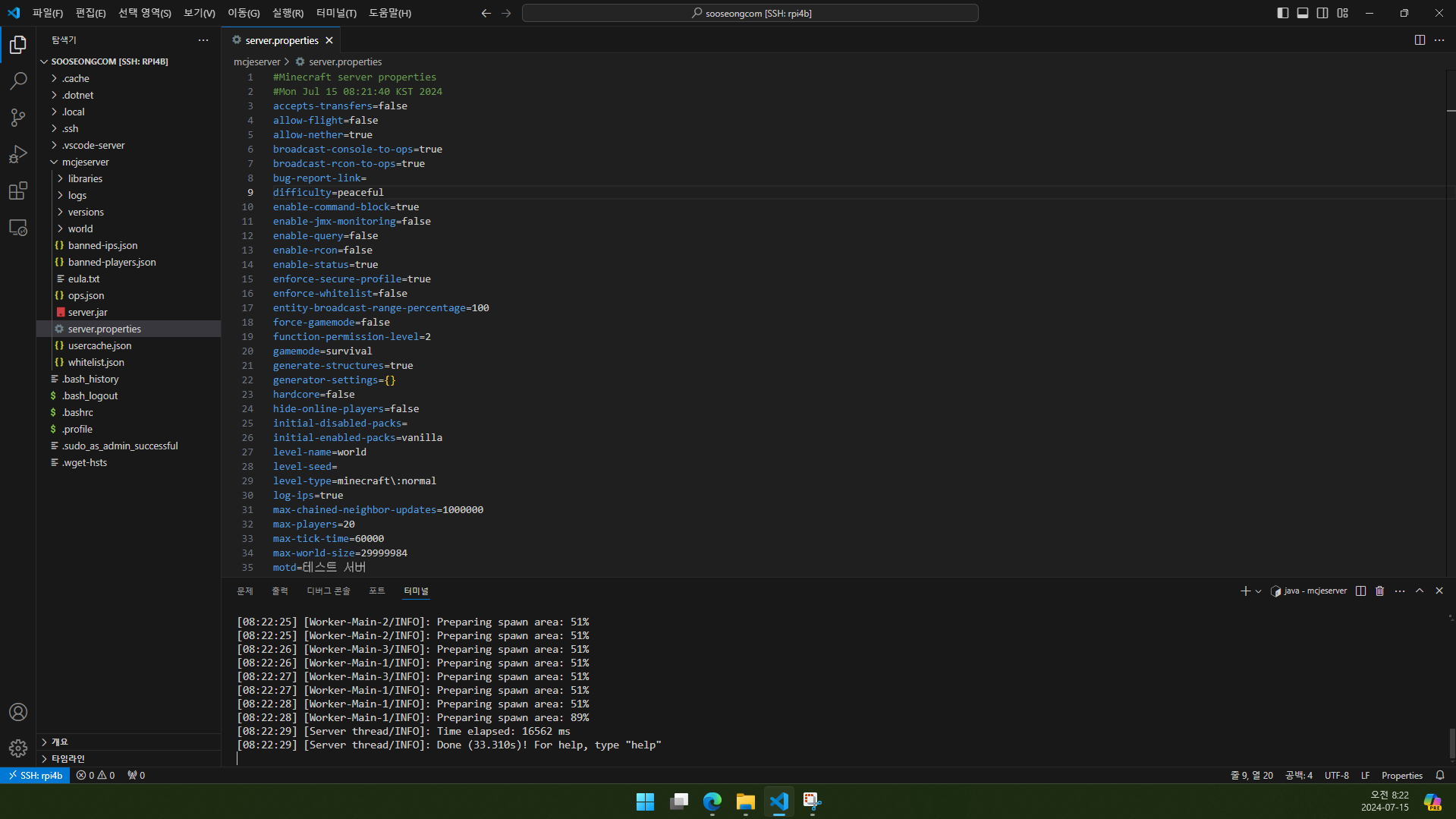1456x819 pixels.
Task: Open the Remote Explorer view
Action: 18,227
